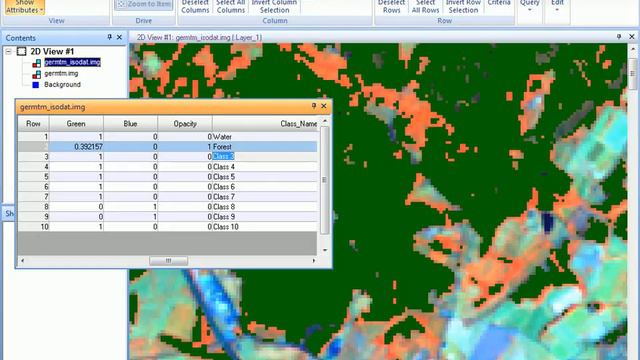Viewport: 640px width, 360px height.
Task: Select row 8 header in table
Action: pos(33,207)
